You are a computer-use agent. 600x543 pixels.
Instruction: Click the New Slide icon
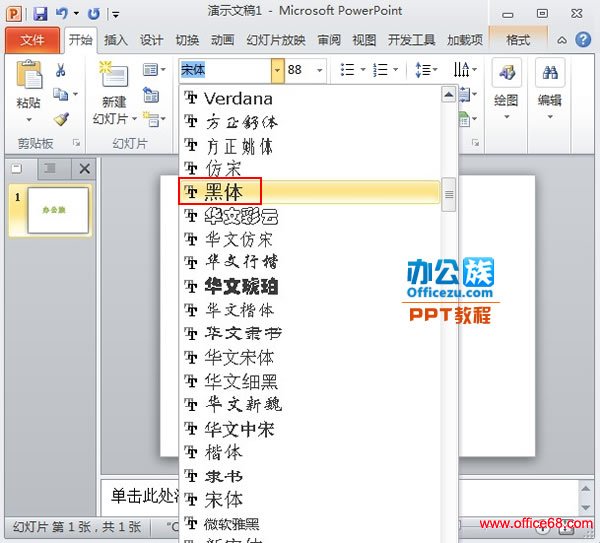click(114, 73)
